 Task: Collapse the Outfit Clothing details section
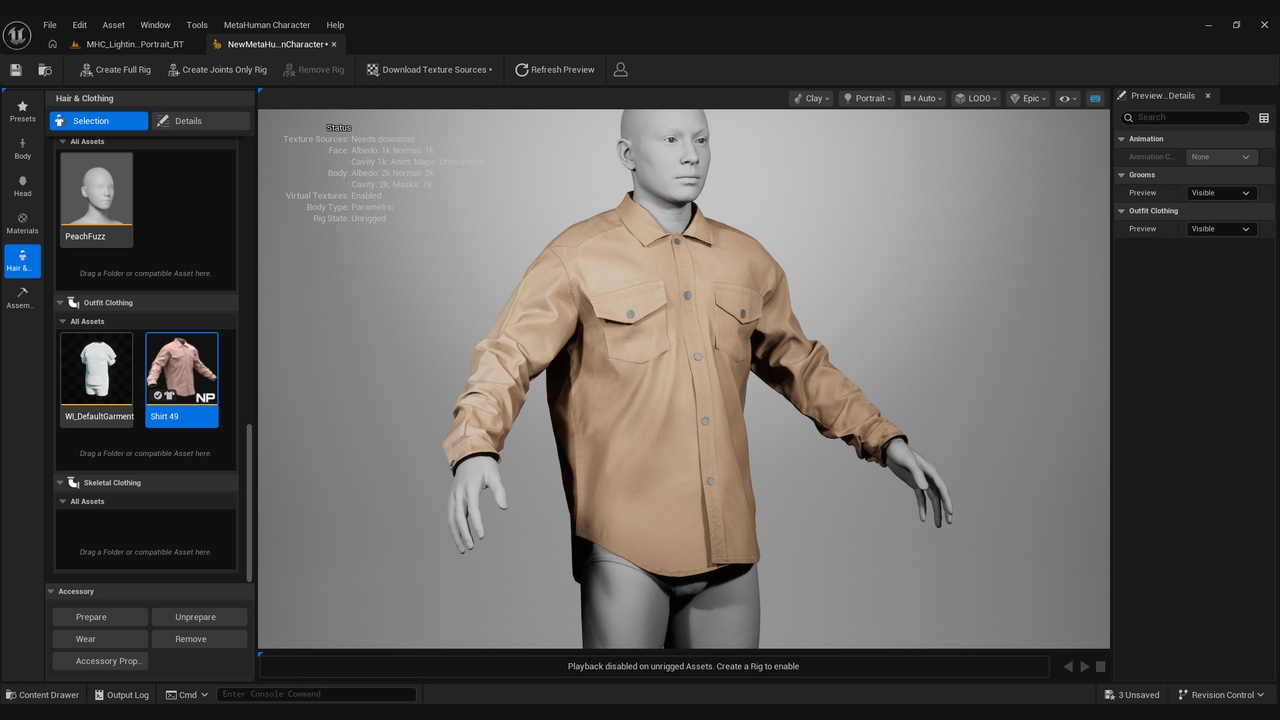coord(1122,211)
